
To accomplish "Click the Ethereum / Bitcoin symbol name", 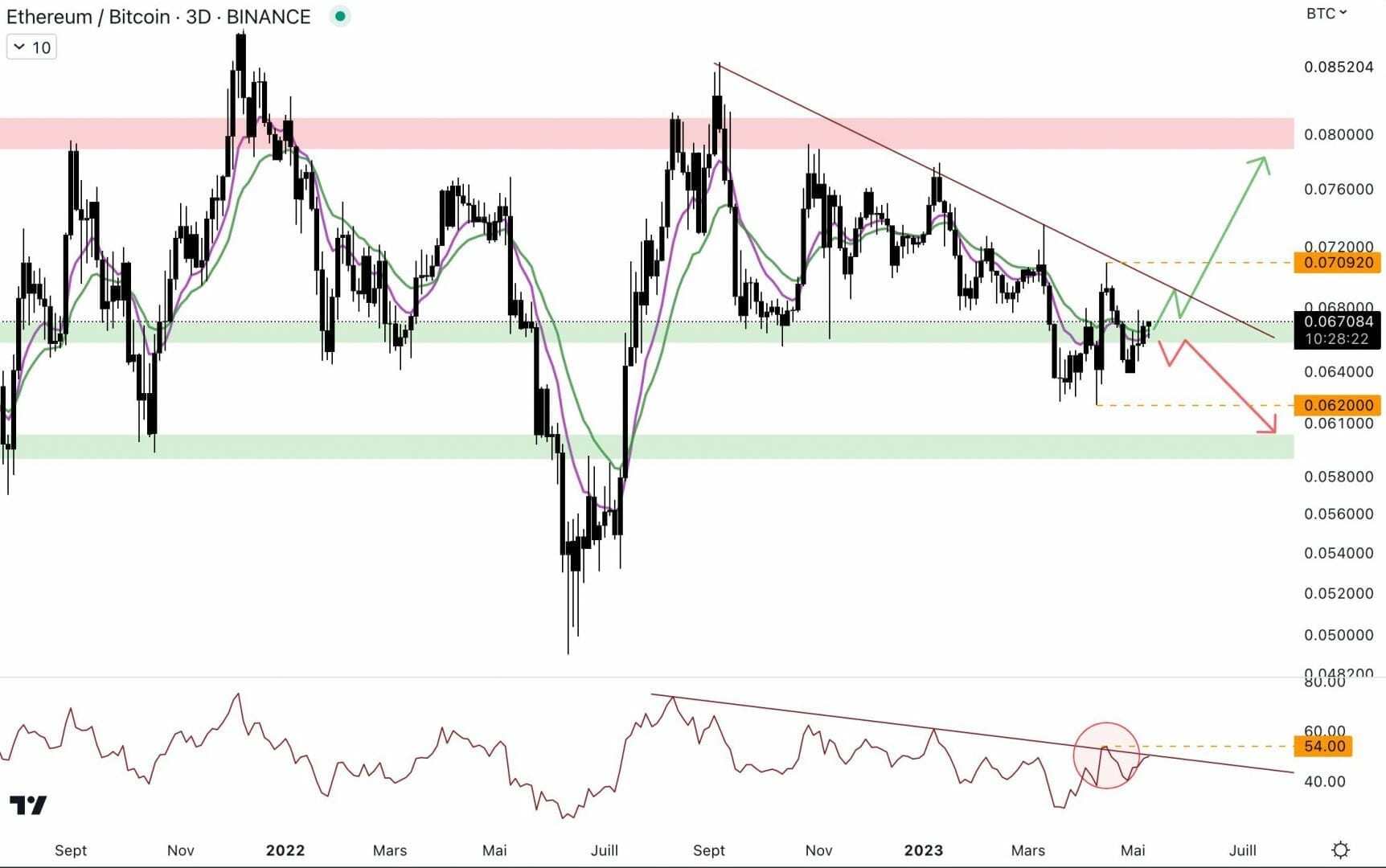I will [x=88, y=17].
